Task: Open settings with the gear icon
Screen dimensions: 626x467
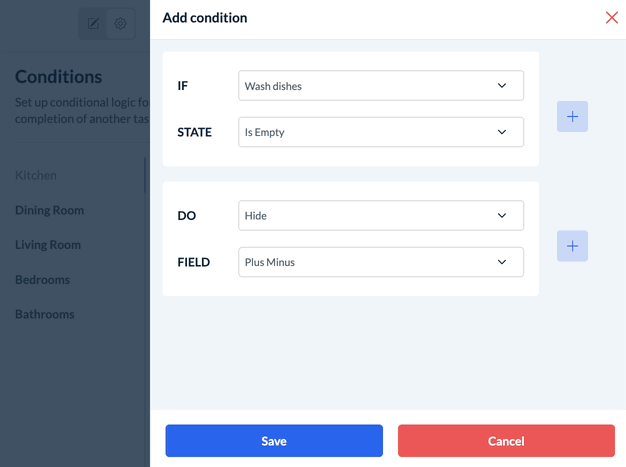Action: [120, 23]
